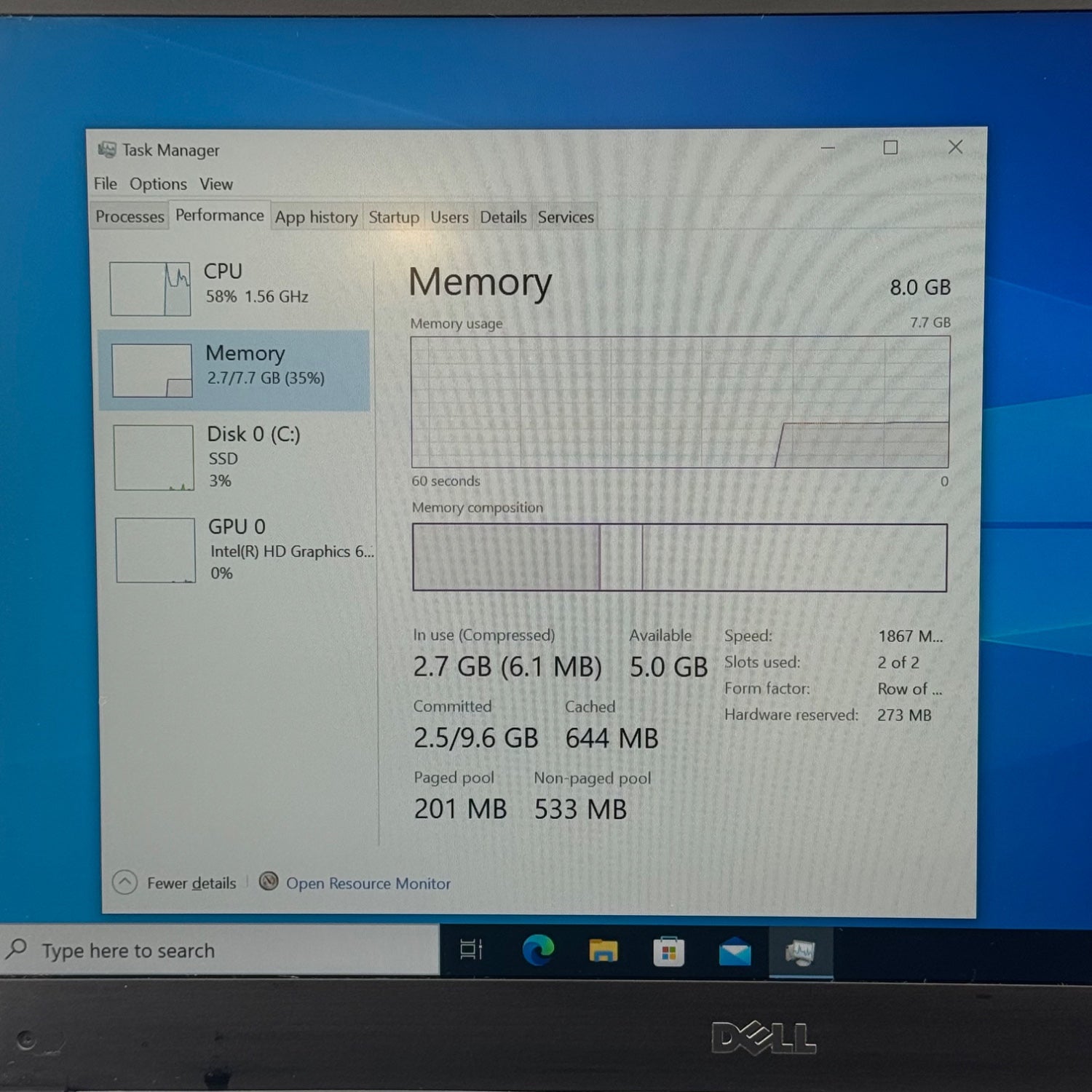This screenshot has width=1092, height=1092.
Task: Open the Options menu
Action: (158, 184)
